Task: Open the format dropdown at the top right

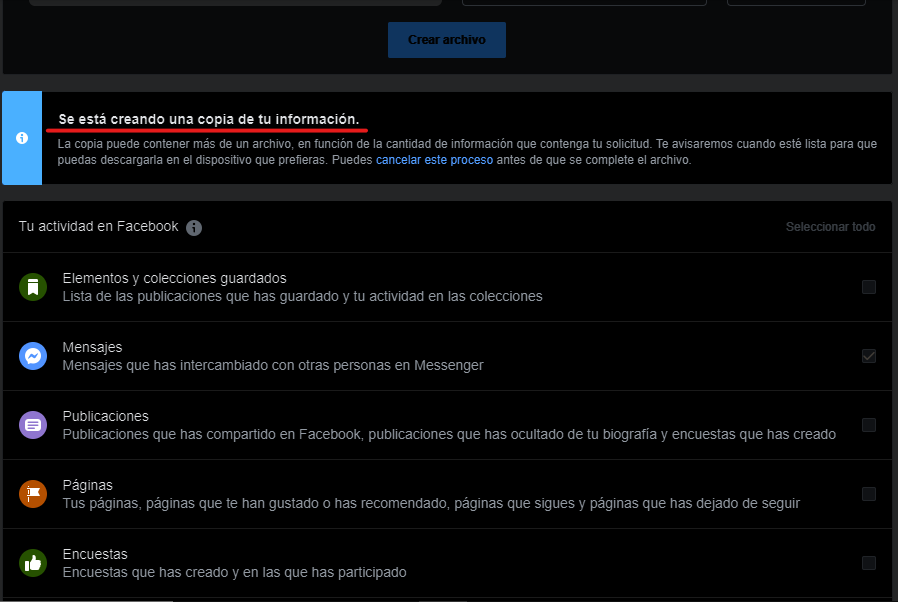Action: (796, 2)
